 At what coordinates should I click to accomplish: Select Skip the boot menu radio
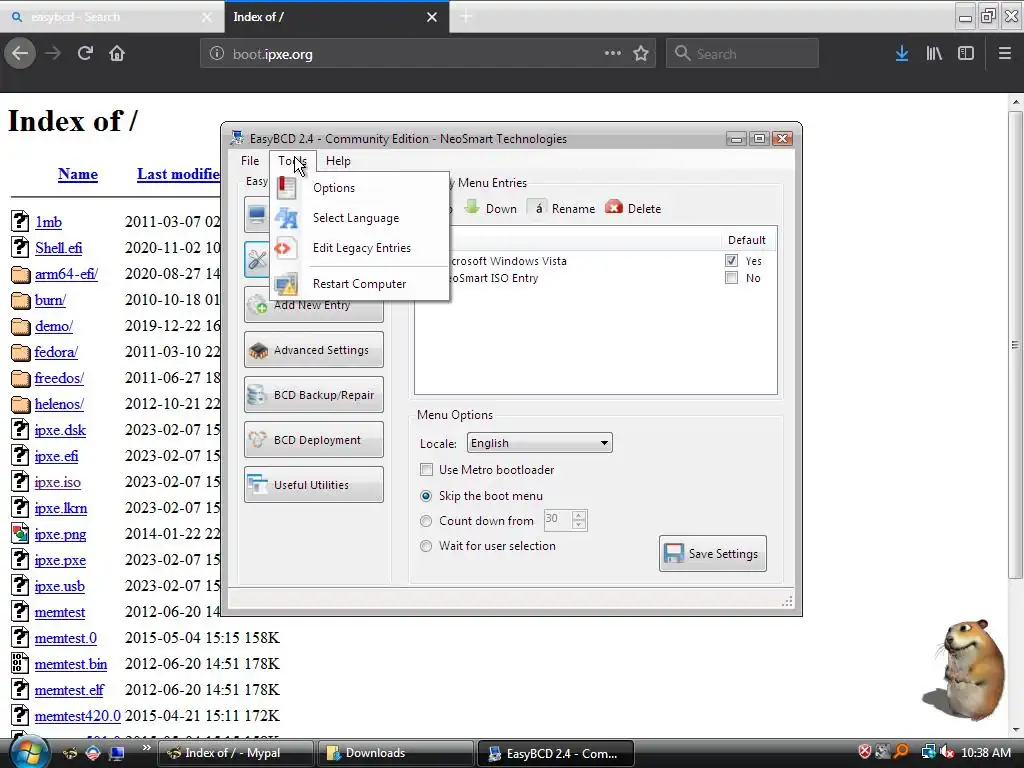click(x=426, y=496)
